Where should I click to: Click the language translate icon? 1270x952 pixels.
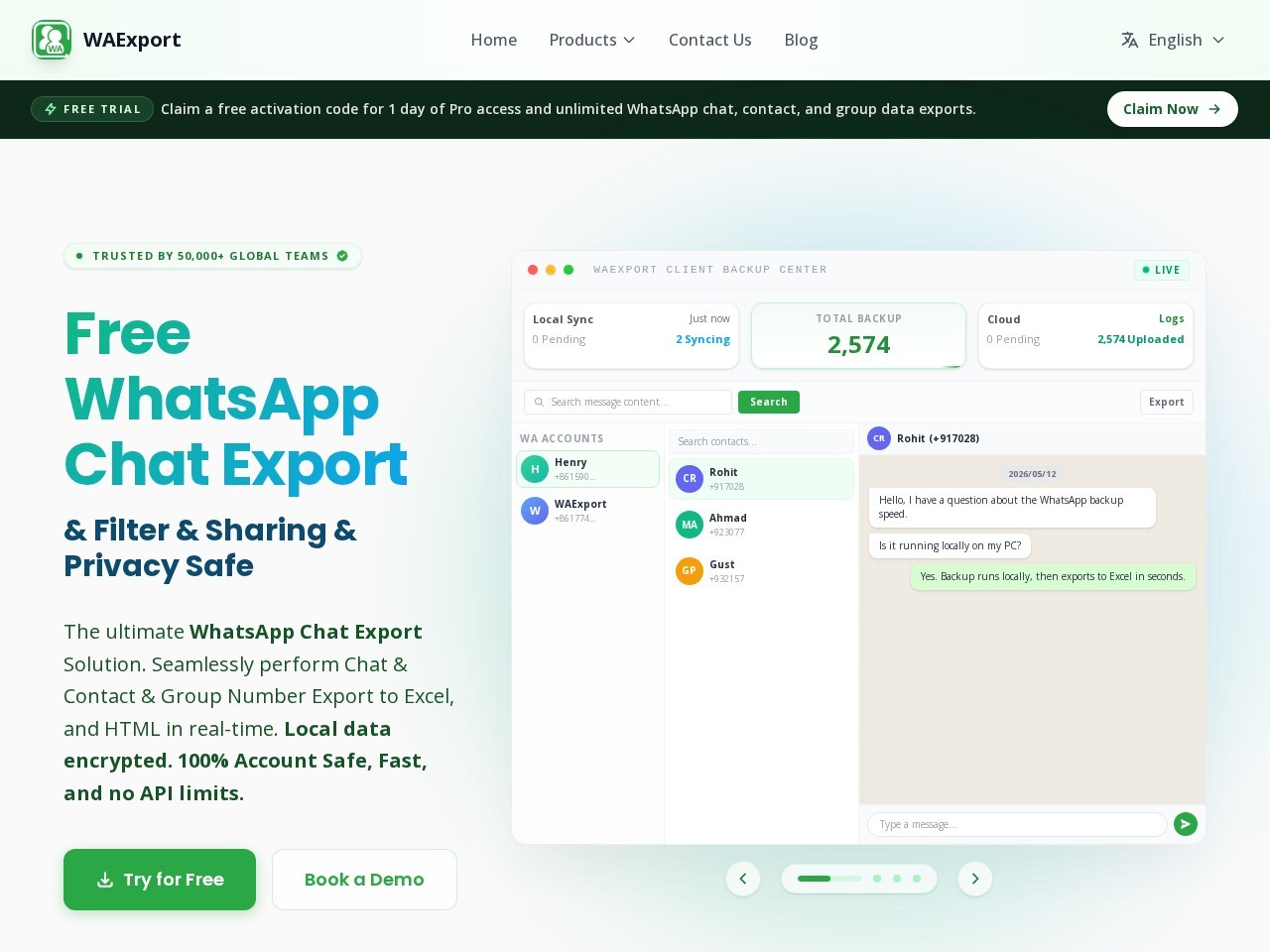1129,40
